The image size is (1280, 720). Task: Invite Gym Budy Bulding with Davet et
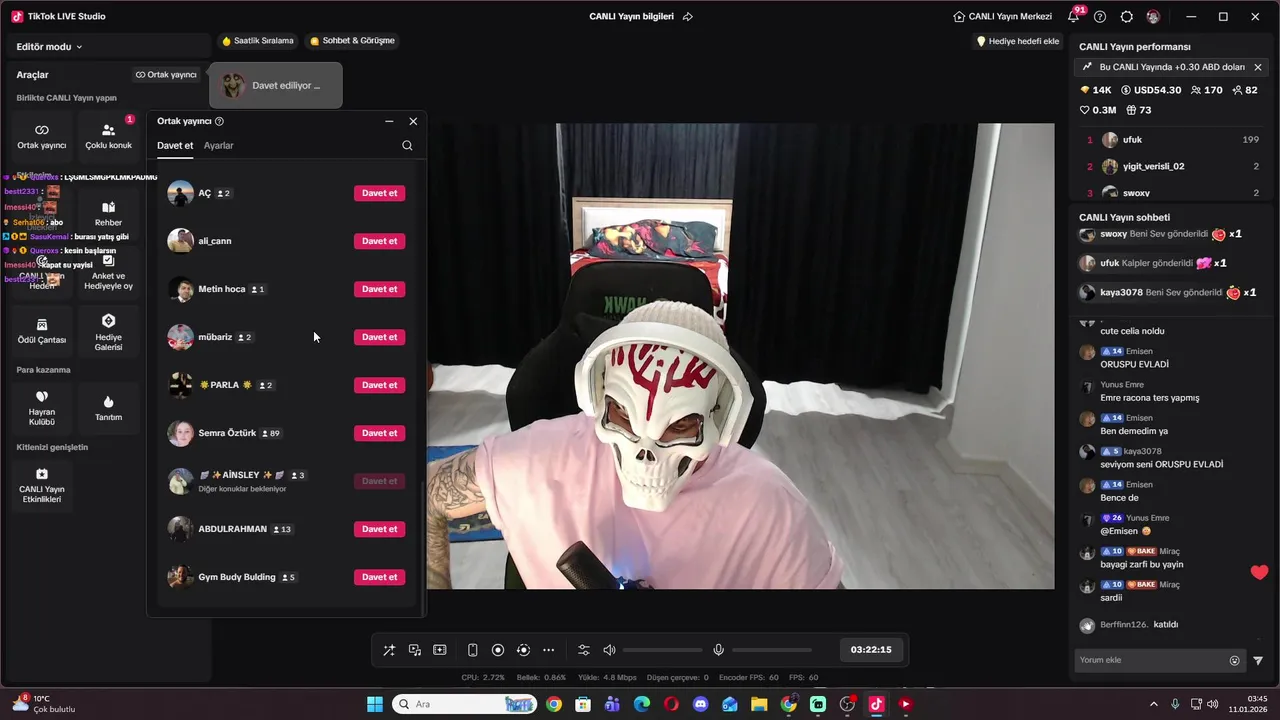(x=379, y=577)
